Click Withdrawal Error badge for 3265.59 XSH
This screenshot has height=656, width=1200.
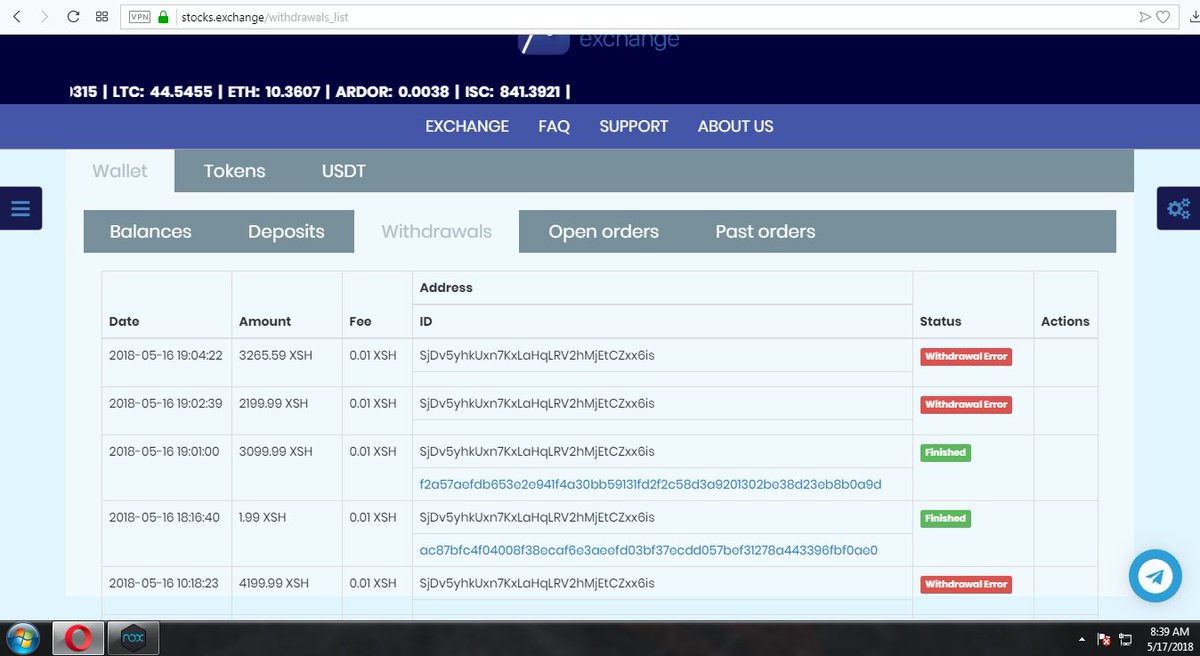click(966, 356)
